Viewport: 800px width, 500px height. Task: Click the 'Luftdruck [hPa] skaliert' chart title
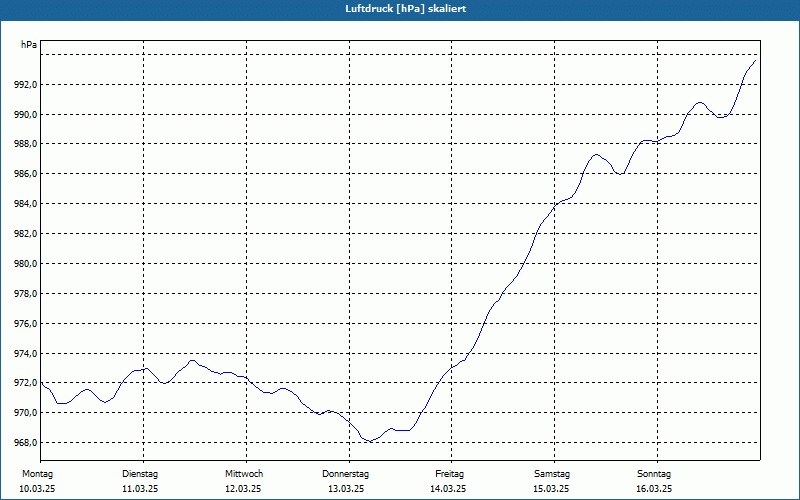click(406, 9)
